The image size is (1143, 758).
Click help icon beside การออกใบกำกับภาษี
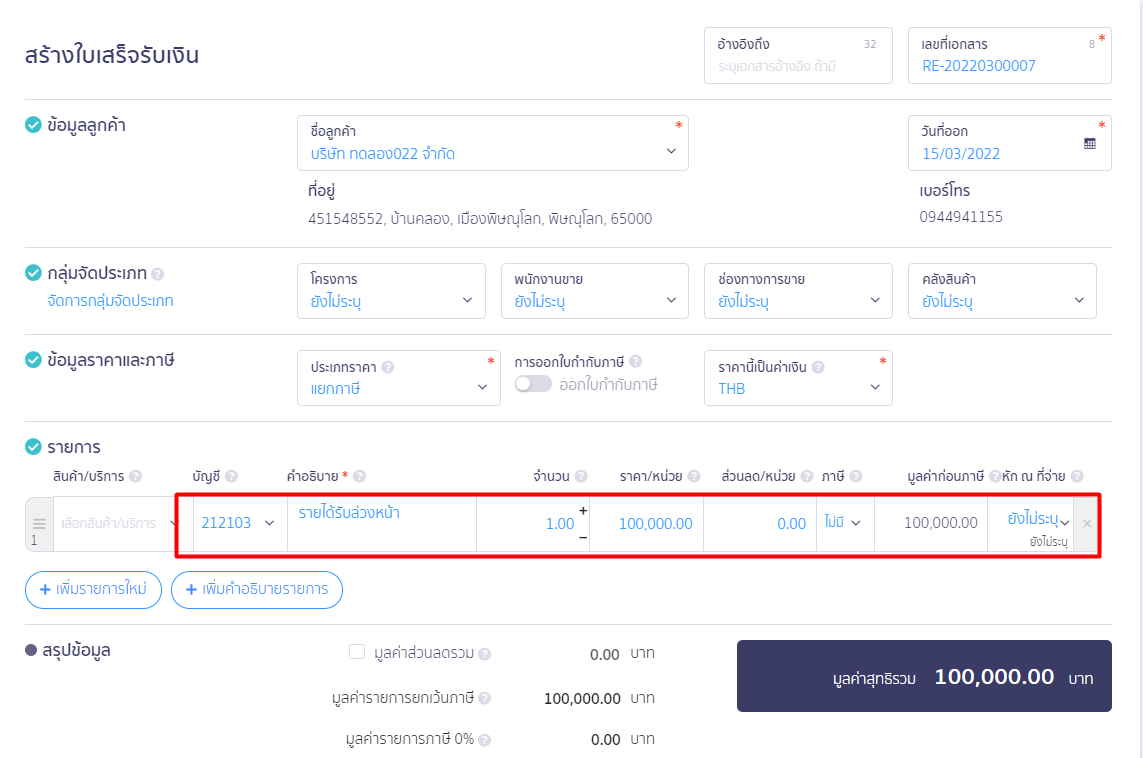636,362
